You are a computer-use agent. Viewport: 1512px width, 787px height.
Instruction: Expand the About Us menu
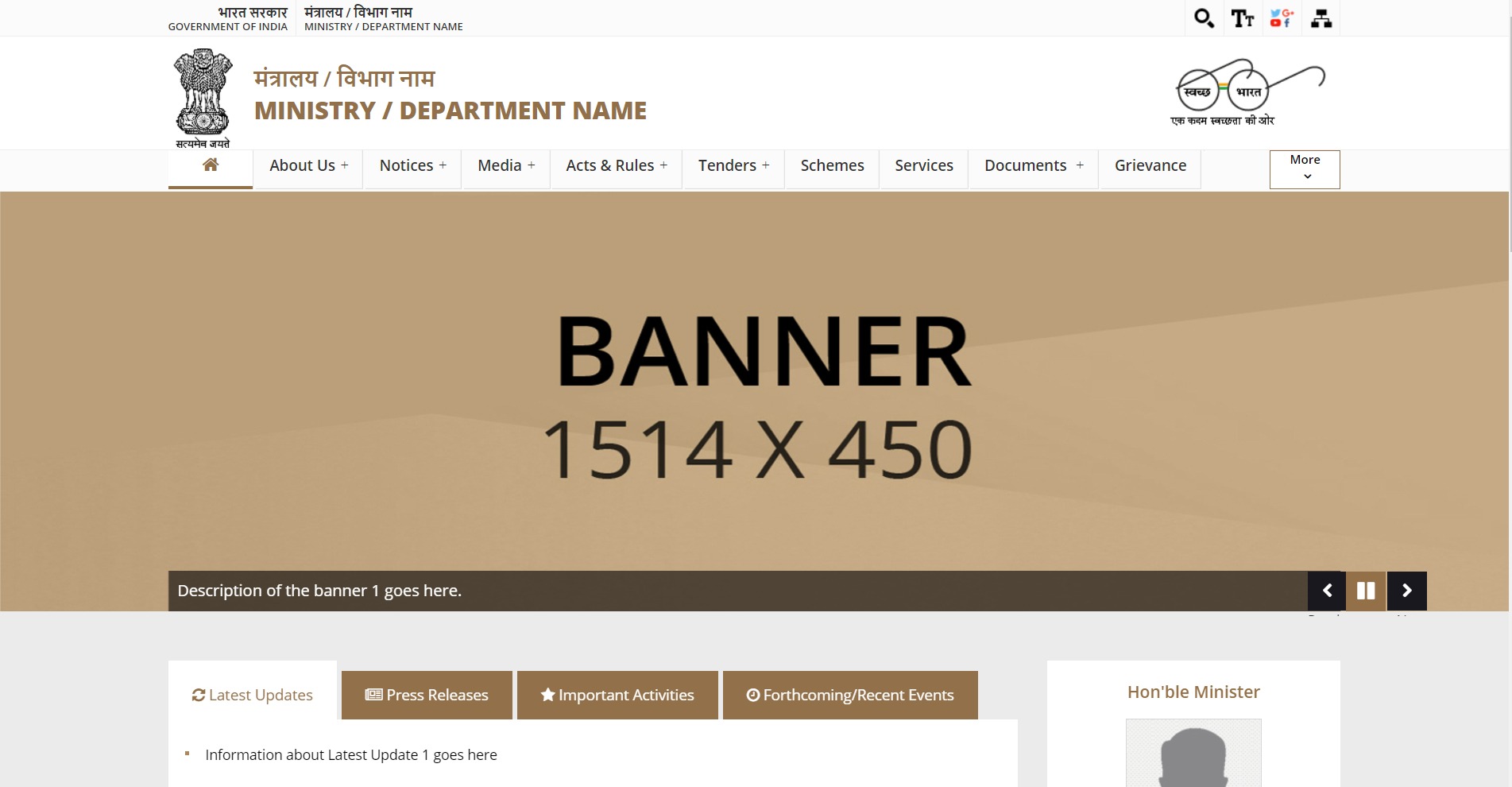click(x=308, y=165)
